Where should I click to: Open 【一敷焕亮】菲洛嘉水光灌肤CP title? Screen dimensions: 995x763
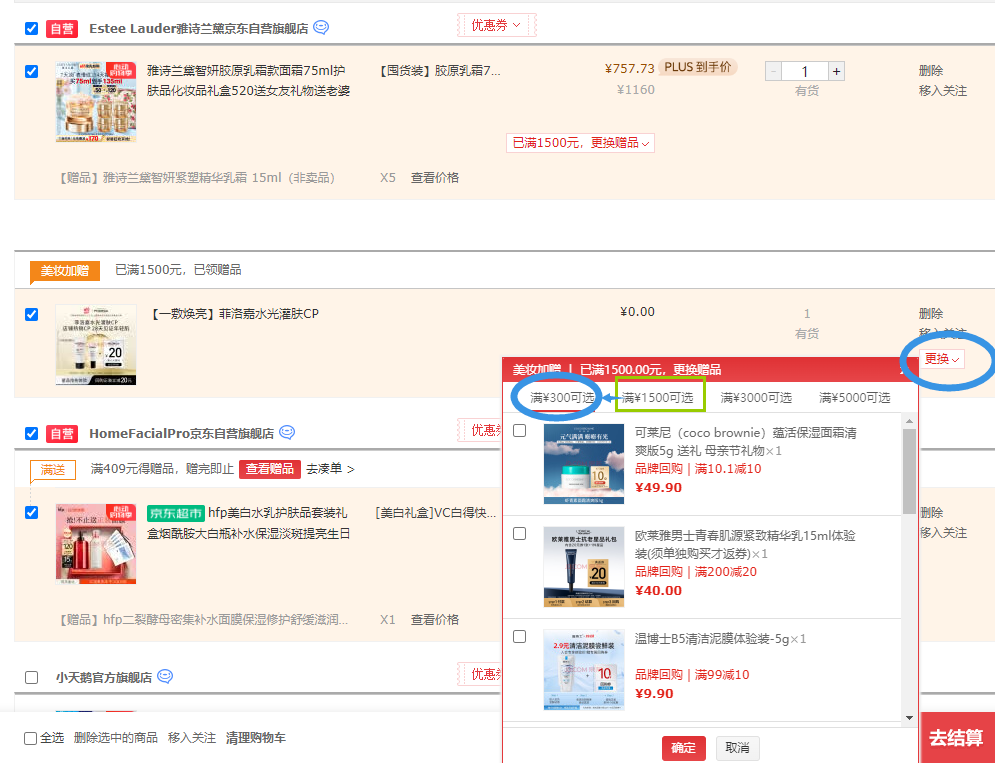pos(234,314)
